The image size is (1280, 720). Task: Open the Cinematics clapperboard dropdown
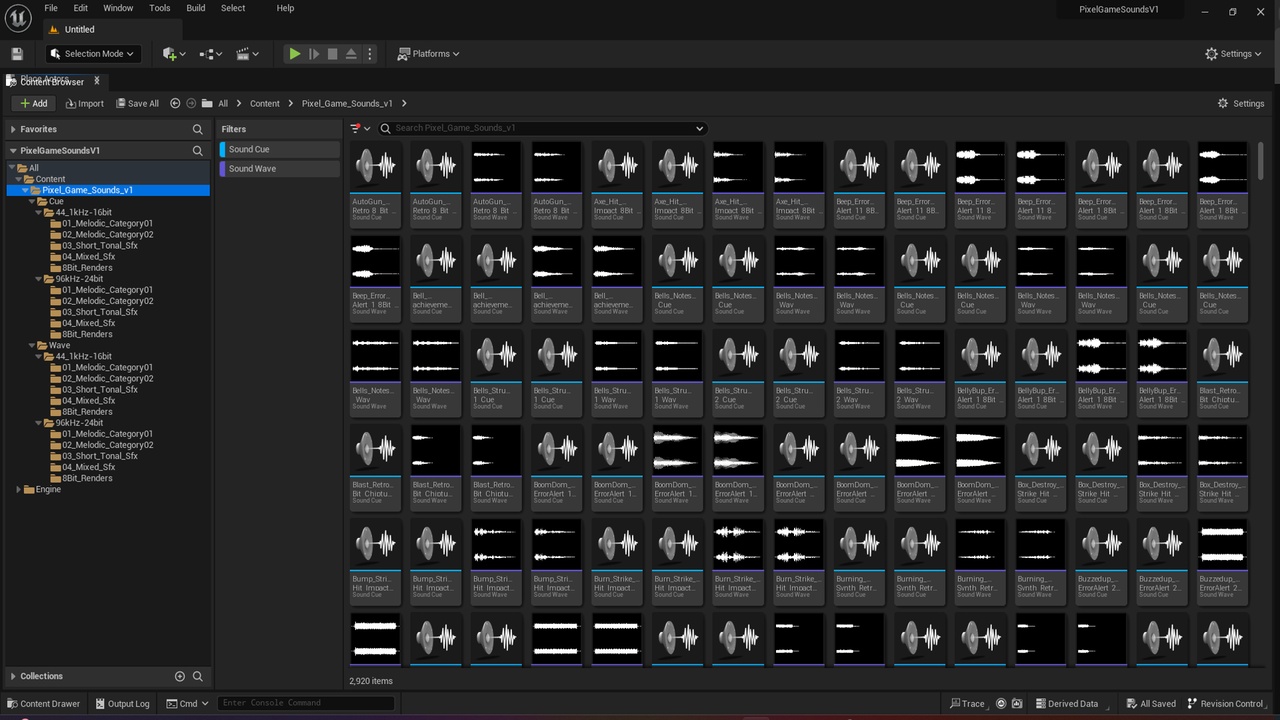pyautogui.click(x=247, y=54)
